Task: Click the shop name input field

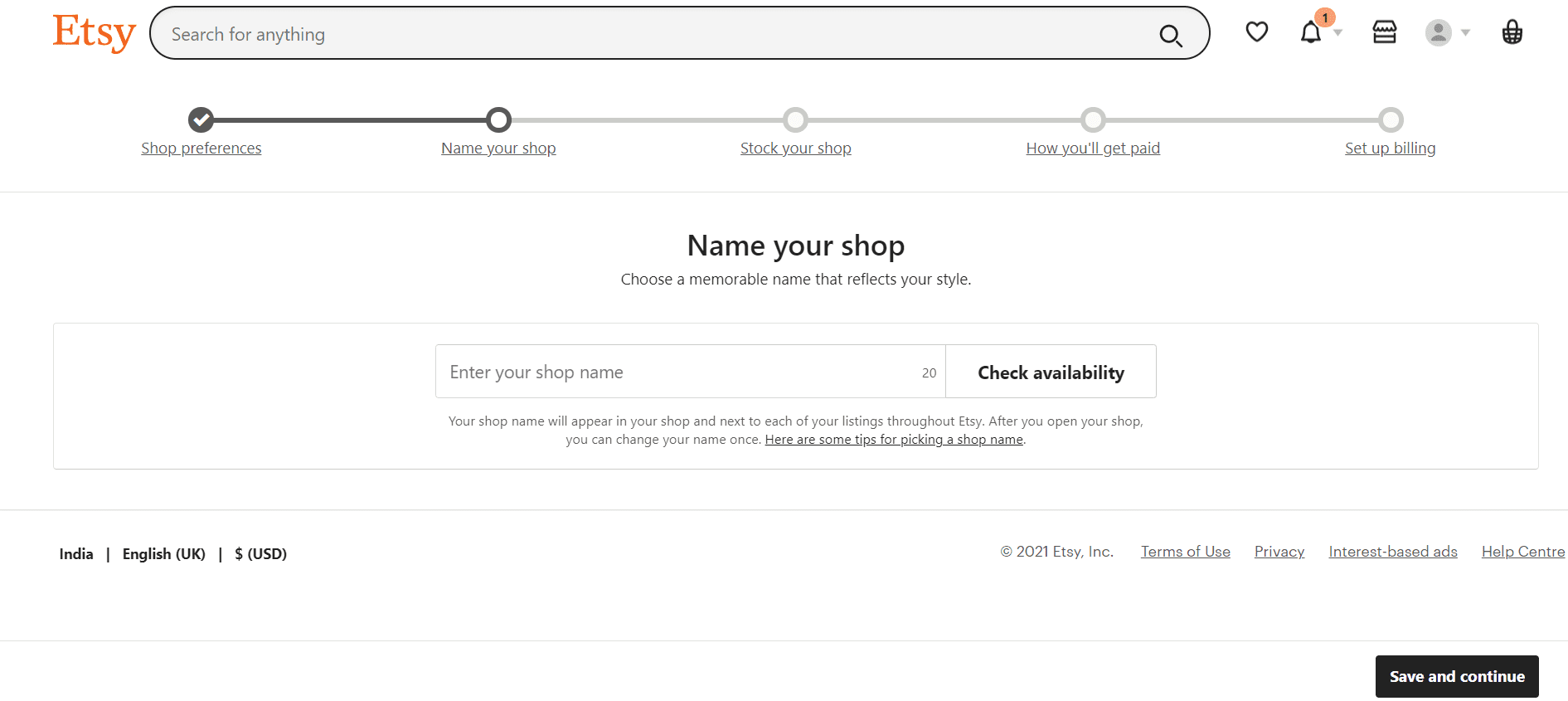Action: coord(690,372)
